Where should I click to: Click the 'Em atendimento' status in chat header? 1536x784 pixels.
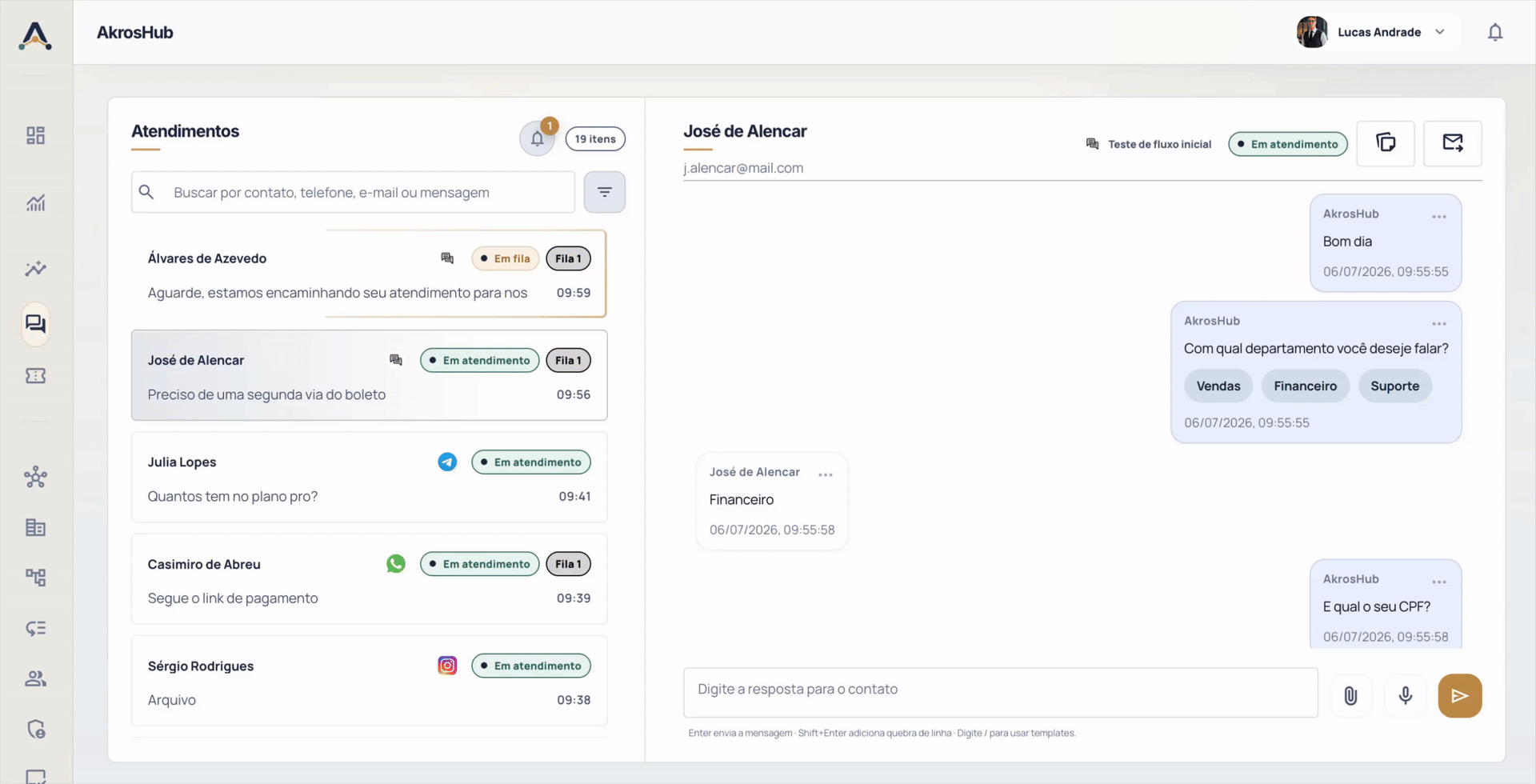[1288, 144]
